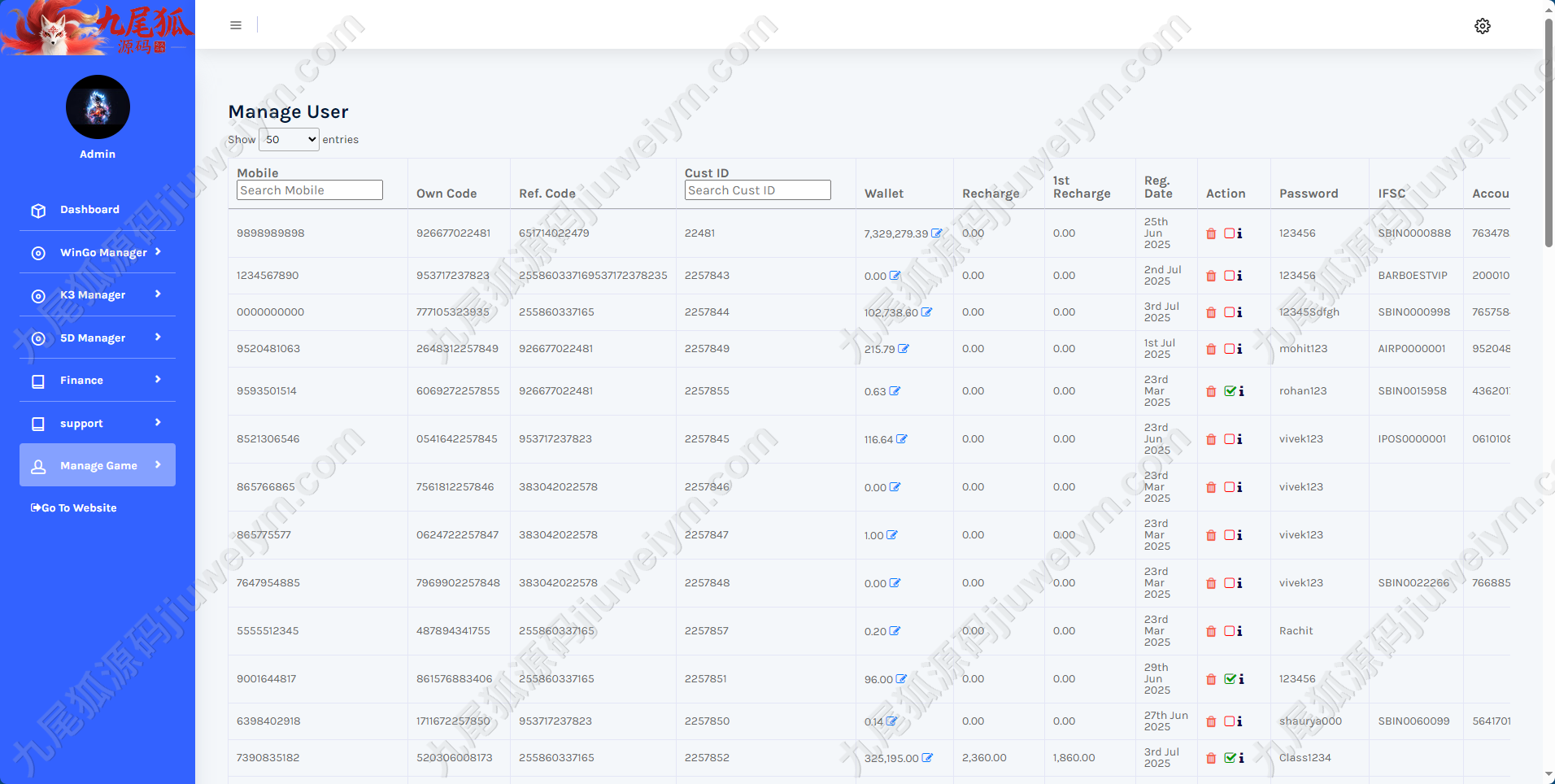Edit wallet amount 325,195.00
Screen dimensions: 1555x784
(x=927, y=758)
